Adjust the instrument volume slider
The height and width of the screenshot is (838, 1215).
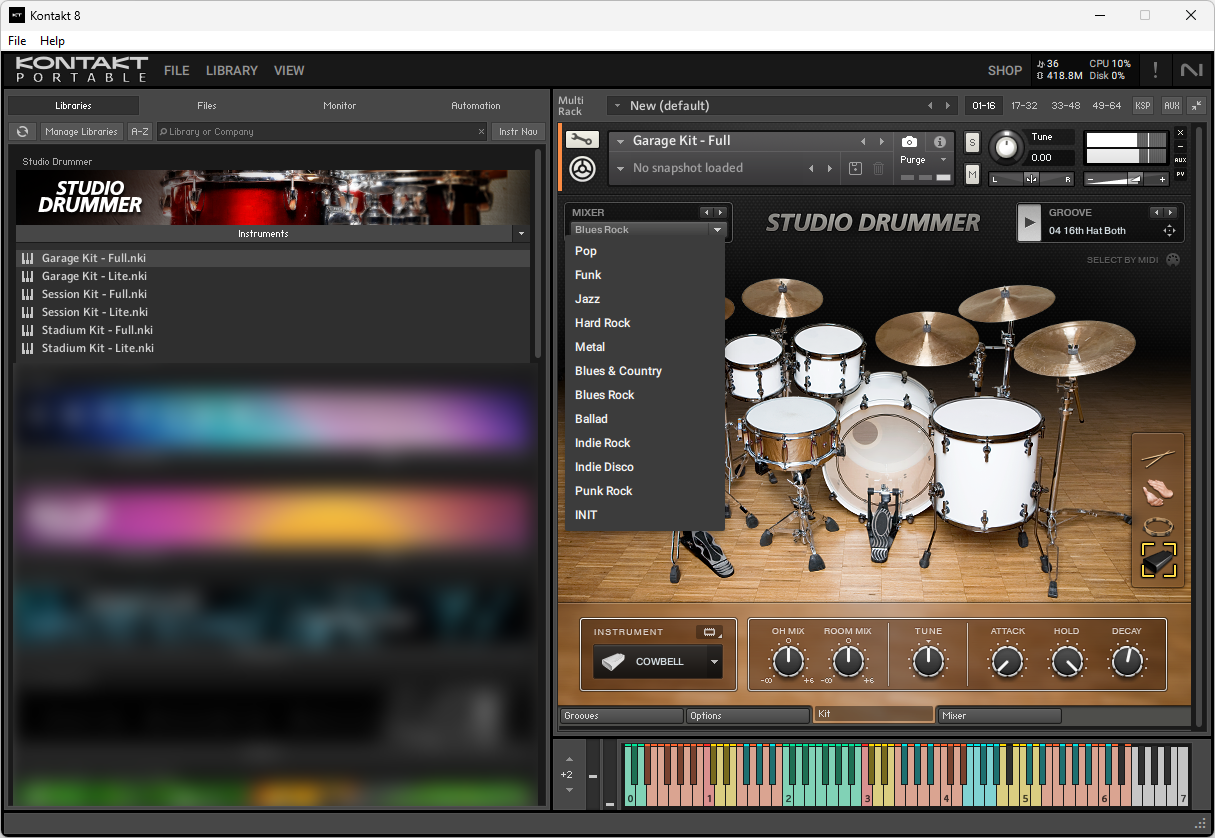tap(1127, 179)
